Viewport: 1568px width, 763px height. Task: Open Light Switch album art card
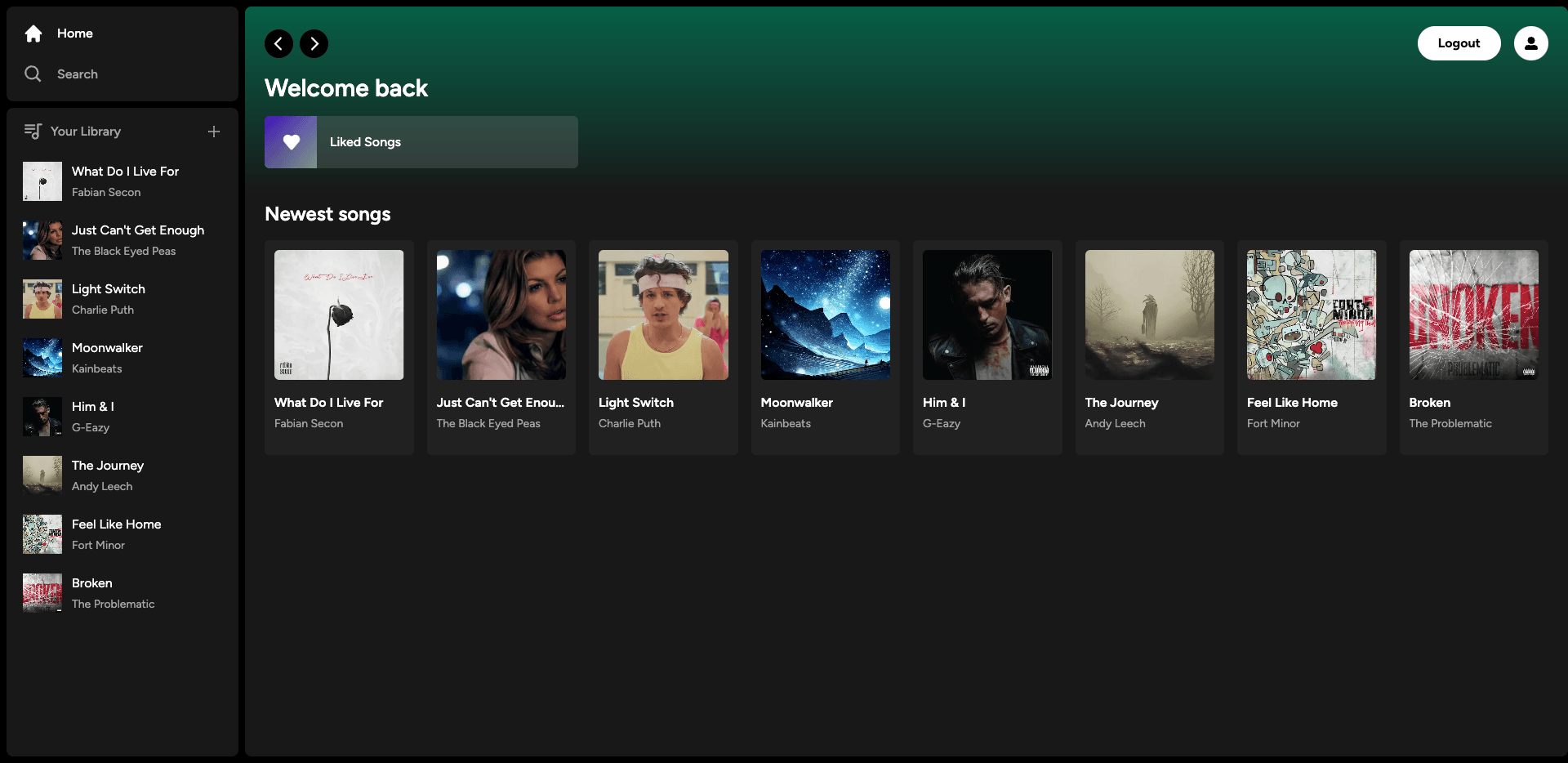point(663,315)
